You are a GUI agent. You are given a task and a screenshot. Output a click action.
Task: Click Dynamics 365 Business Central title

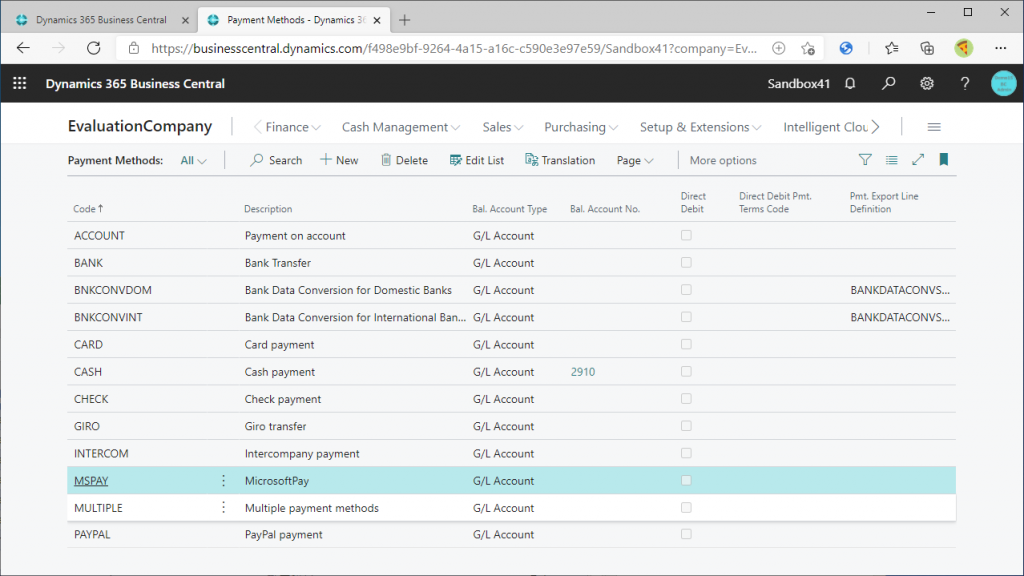coord(135,84)
